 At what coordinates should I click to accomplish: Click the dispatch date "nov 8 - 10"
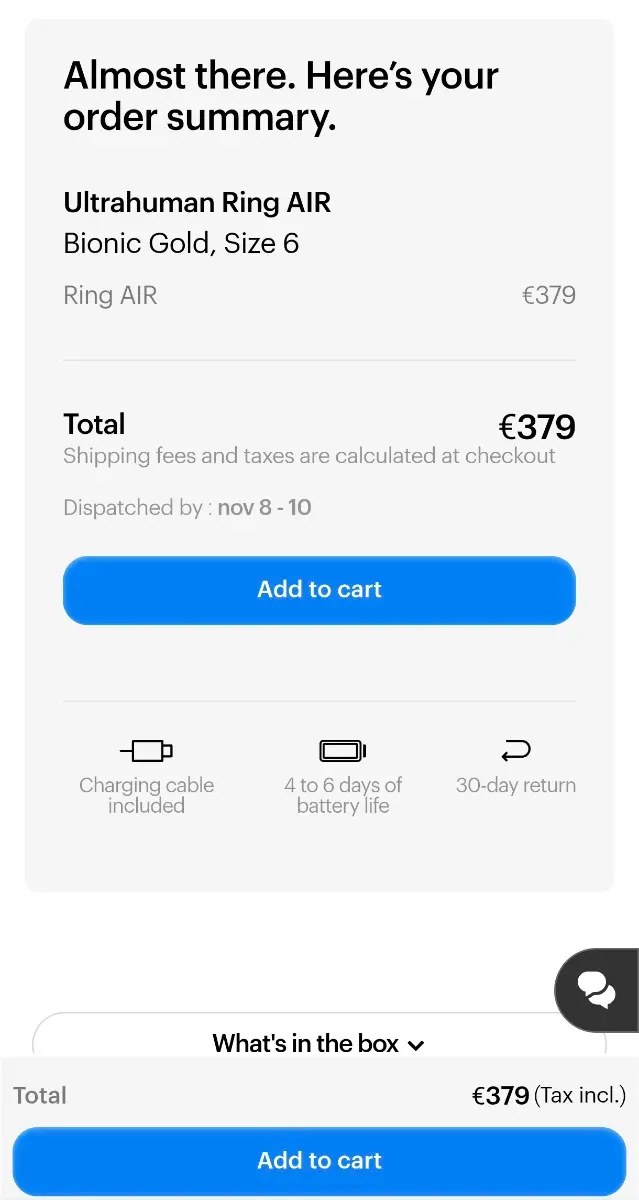pos(264,507)
